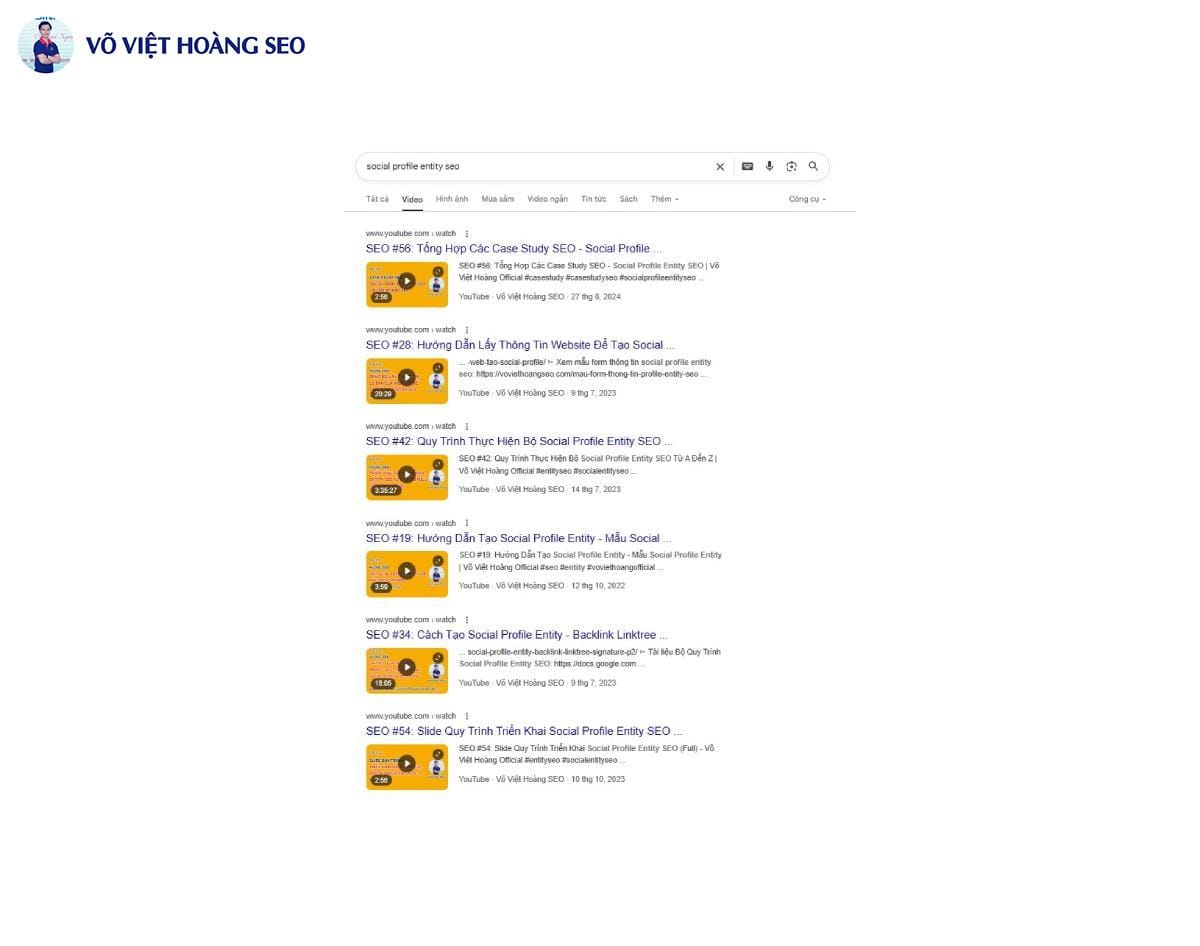Screen dimensions: 1200x946
Task: Play the SEO #42 video thumbnail
Action: [x=407, y=477]
